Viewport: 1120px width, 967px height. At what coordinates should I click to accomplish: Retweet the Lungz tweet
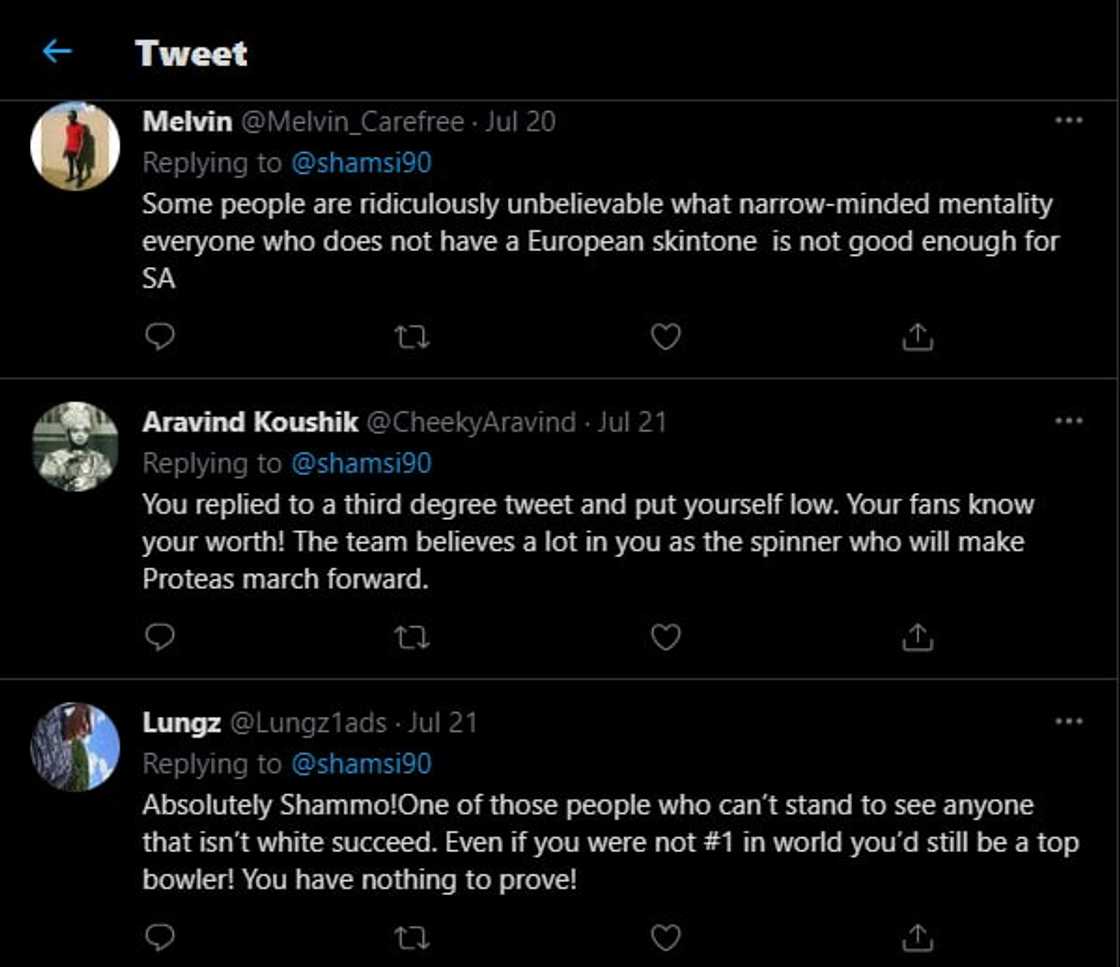412,937
